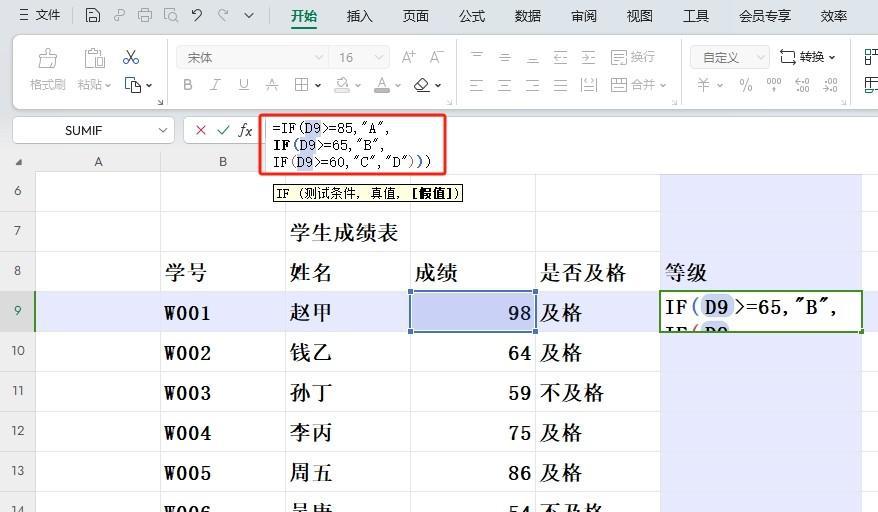
Task: Switch to the 插入 tab
Action: point(359,16)
